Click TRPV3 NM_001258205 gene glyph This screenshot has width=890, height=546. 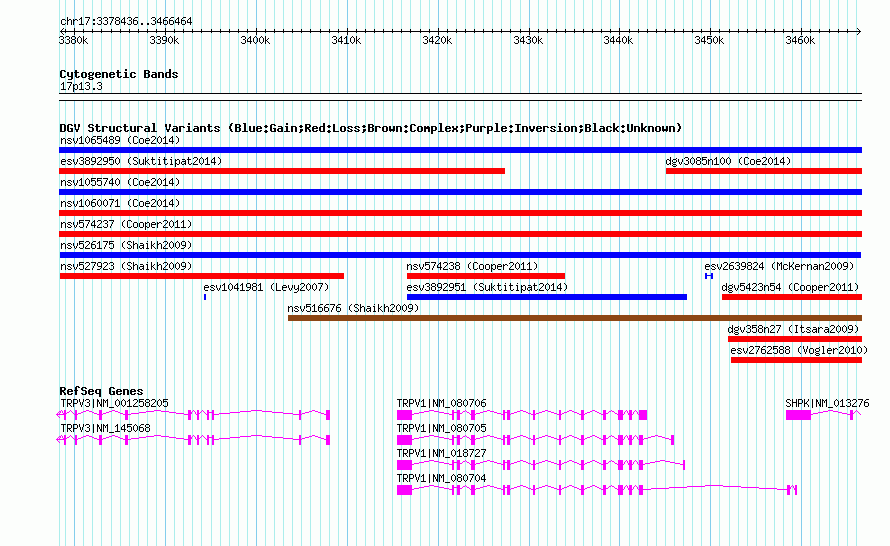(x=194, y=415)
